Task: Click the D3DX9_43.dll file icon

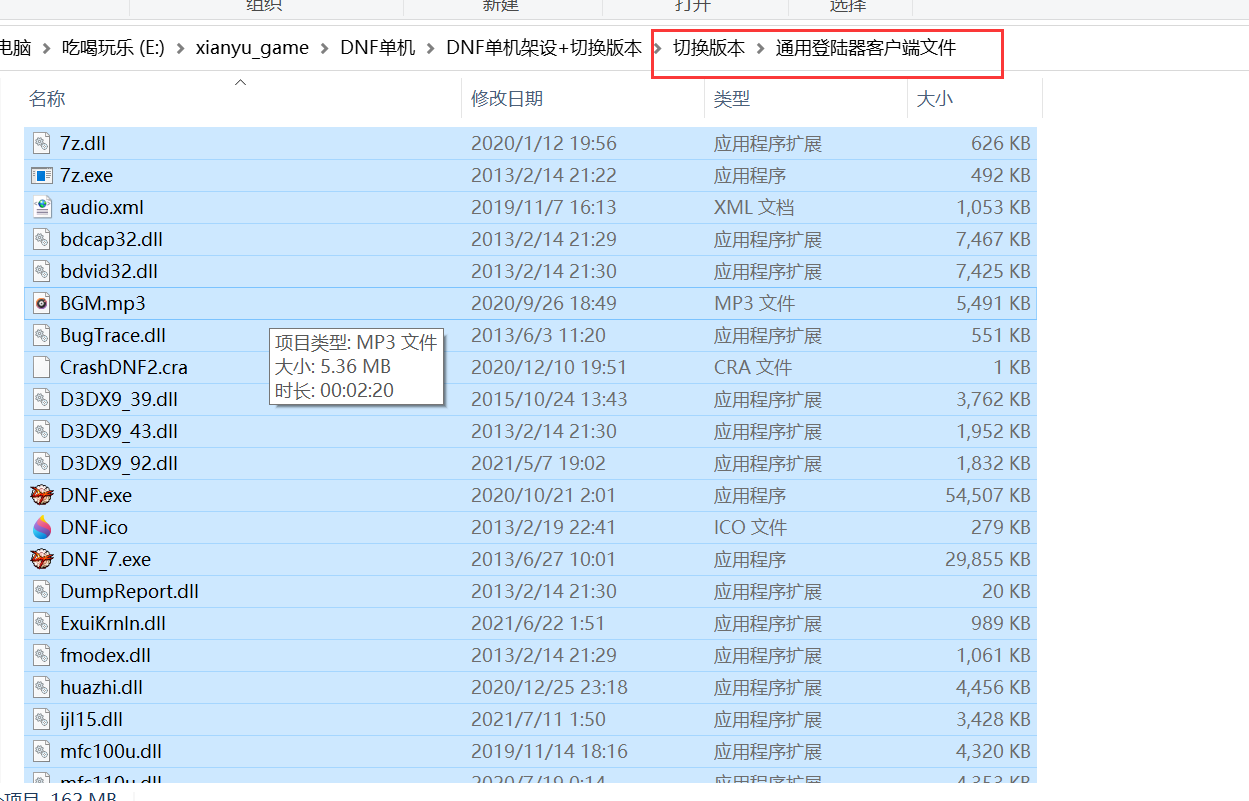Action: click(x=41, y=431)
